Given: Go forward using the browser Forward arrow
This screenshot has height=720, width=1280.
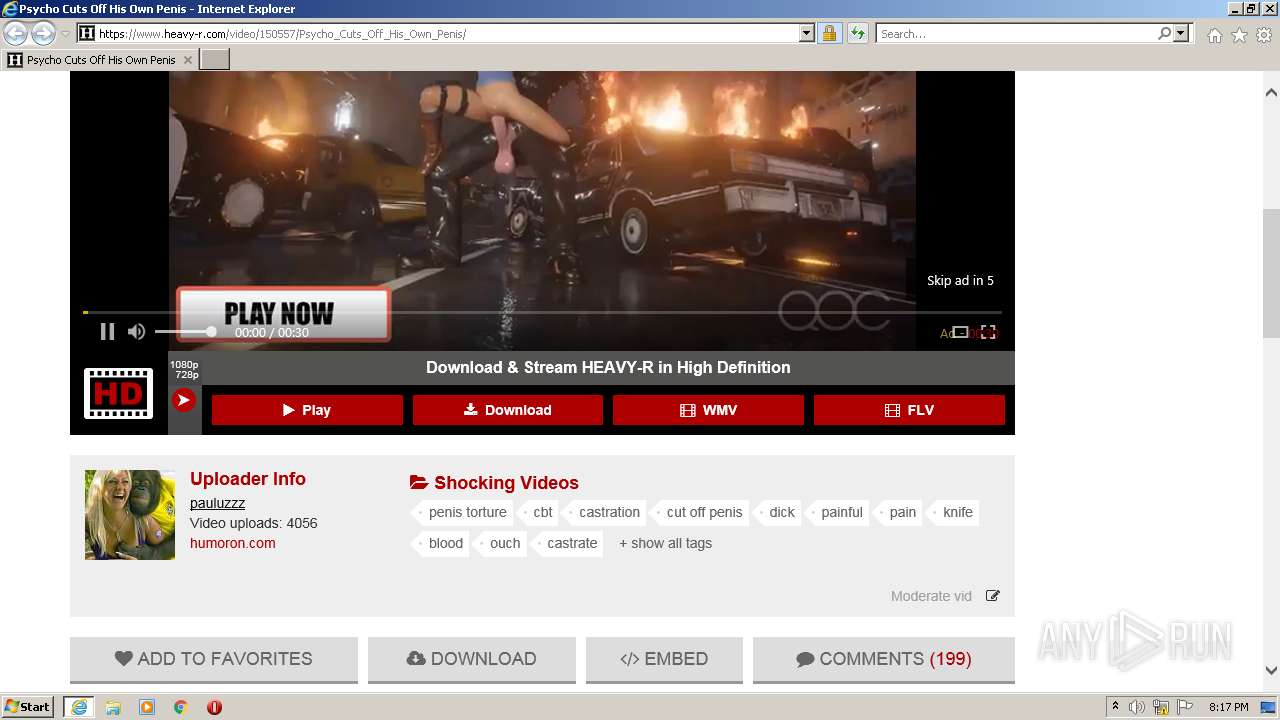Looking at the screenshot, I should click(x=43, y=34).
